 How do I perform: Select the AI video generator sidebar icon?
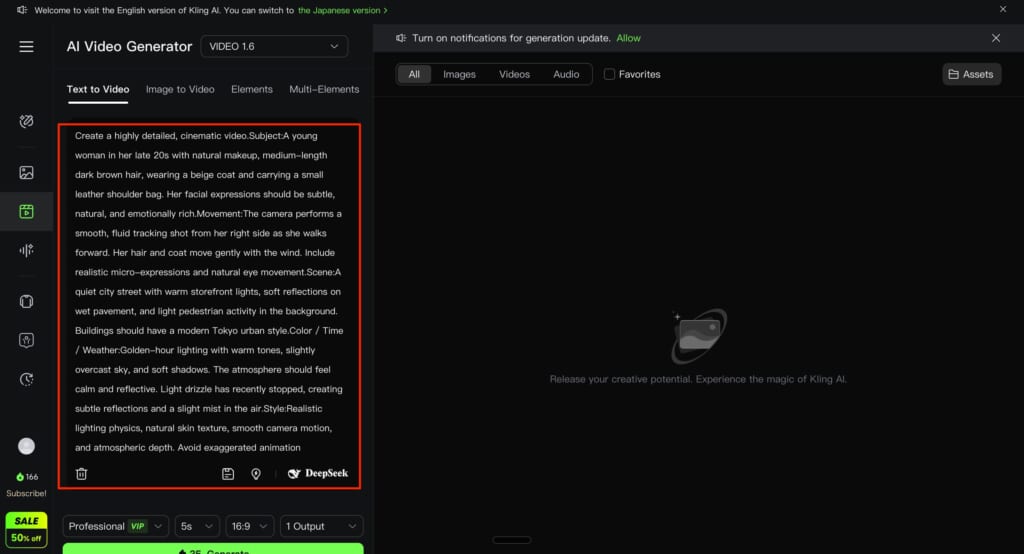point(26,211)
